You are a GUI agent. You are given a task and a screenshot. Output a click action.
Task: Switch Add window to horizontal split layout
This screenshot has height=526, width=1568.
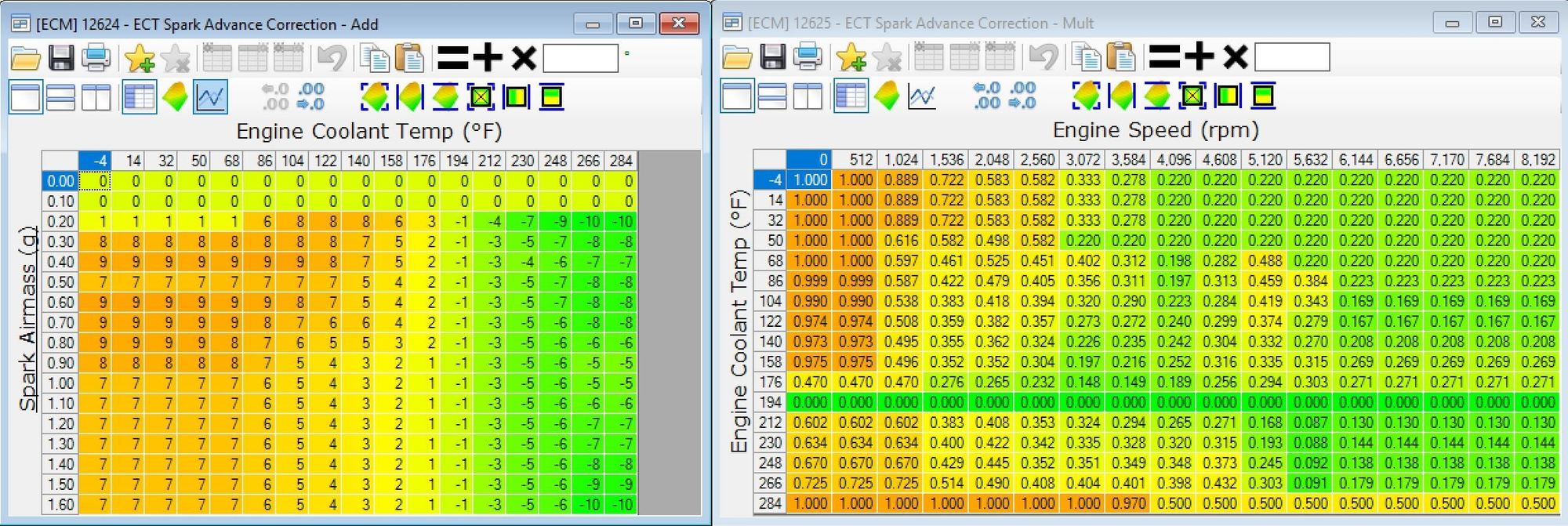point(61,97)
